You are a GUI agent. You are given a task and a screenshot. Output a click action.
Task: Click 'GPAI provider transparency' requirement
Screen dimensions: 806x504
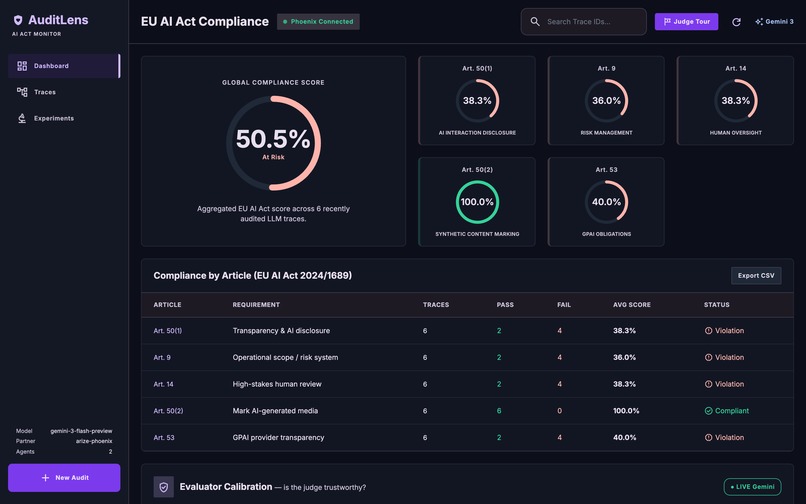point(278,438)
